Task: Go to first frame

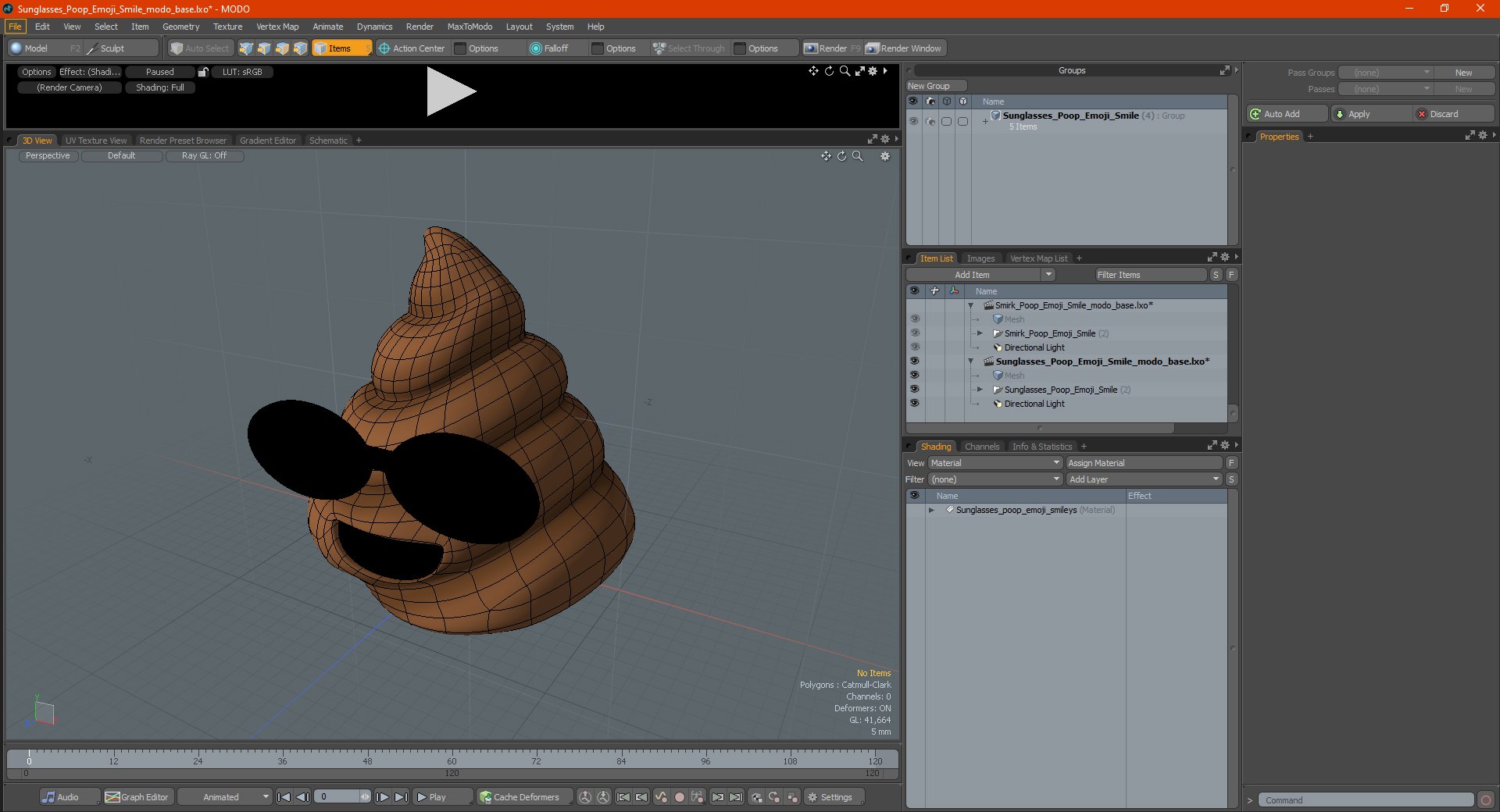Action: tap(284, 797)
